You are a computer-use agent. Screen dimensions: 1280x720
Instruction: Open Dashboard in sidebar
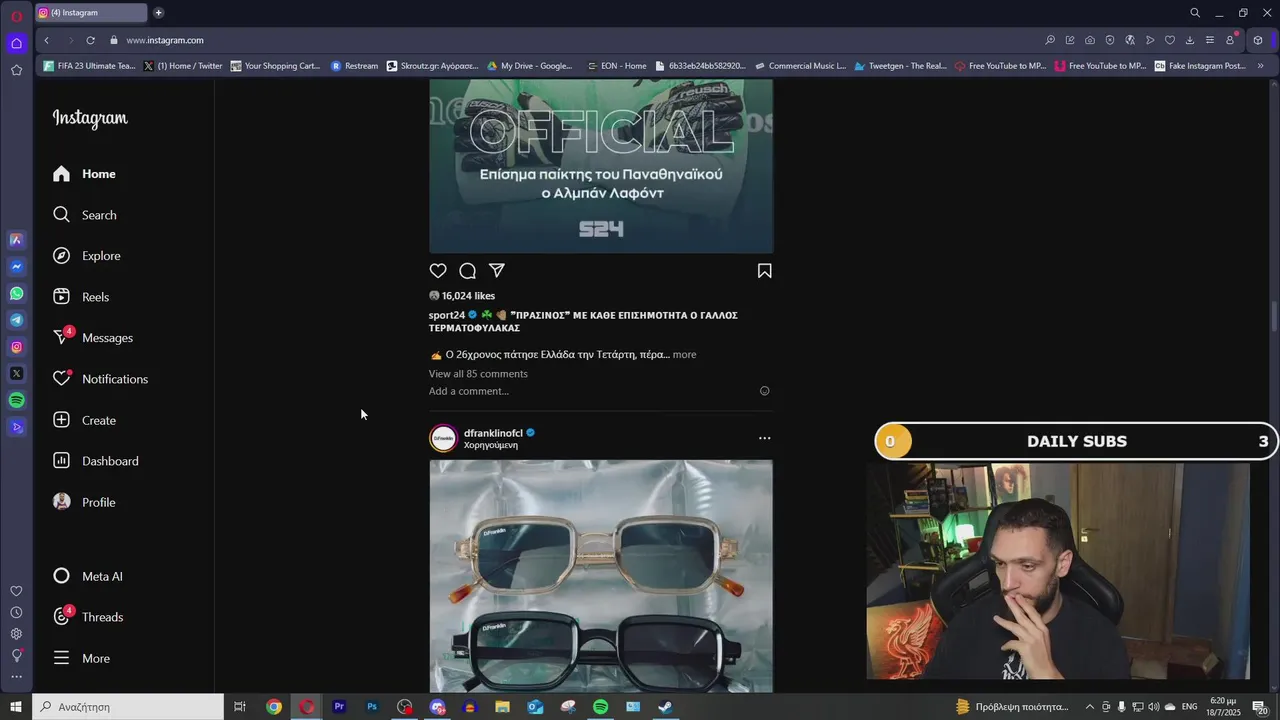click(96, 461)
